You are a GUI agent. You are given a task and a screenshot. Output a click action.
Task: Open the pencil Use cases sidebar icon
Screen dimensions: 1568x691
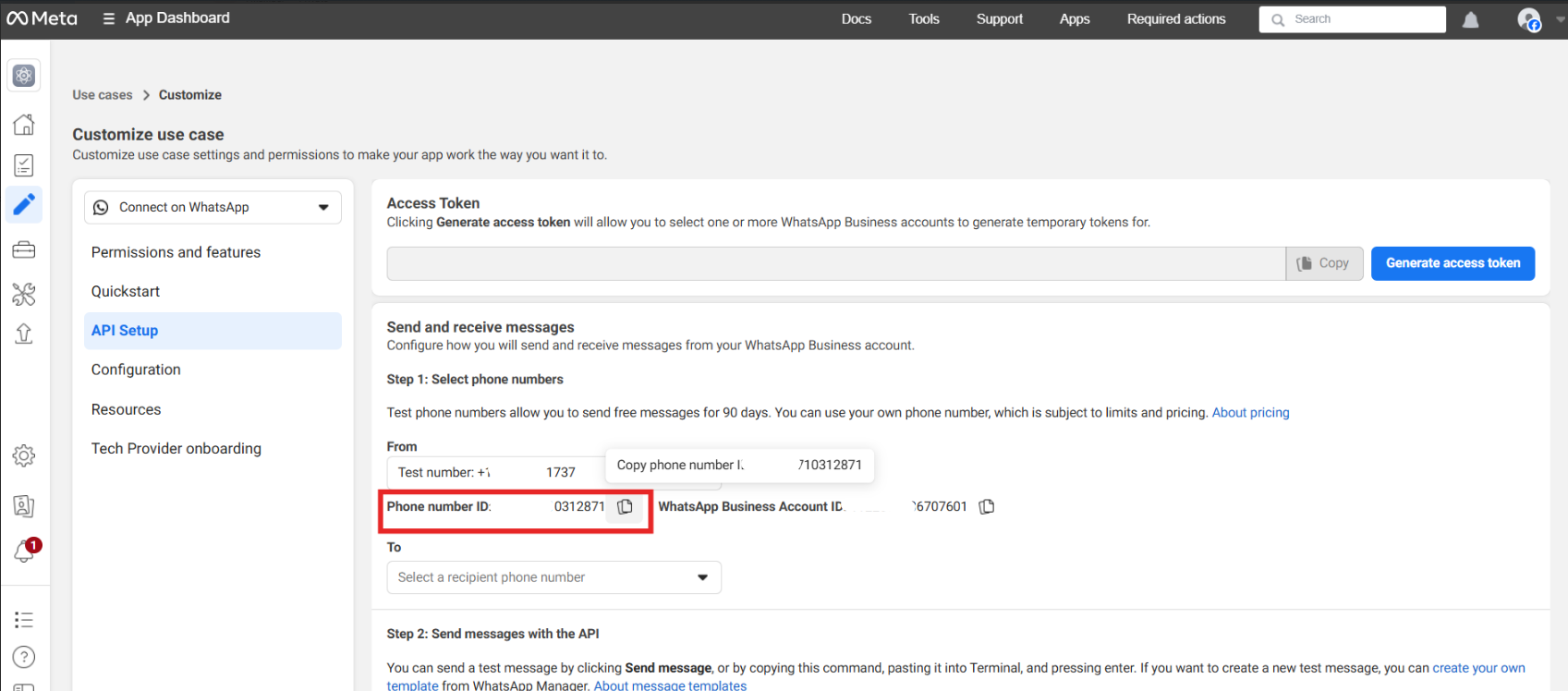tap(24, 204)
